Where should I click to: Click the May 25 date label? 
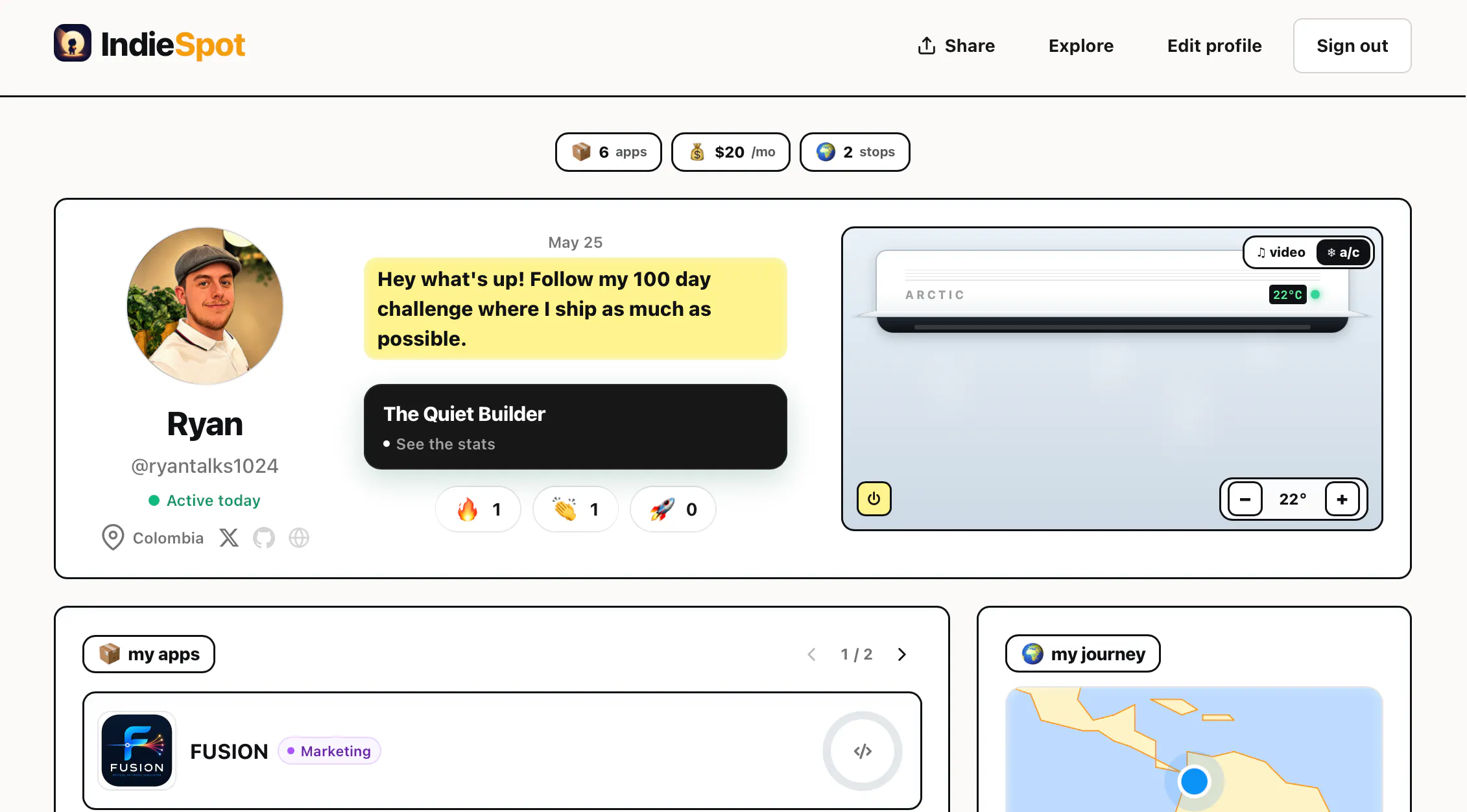coord(575,243)
